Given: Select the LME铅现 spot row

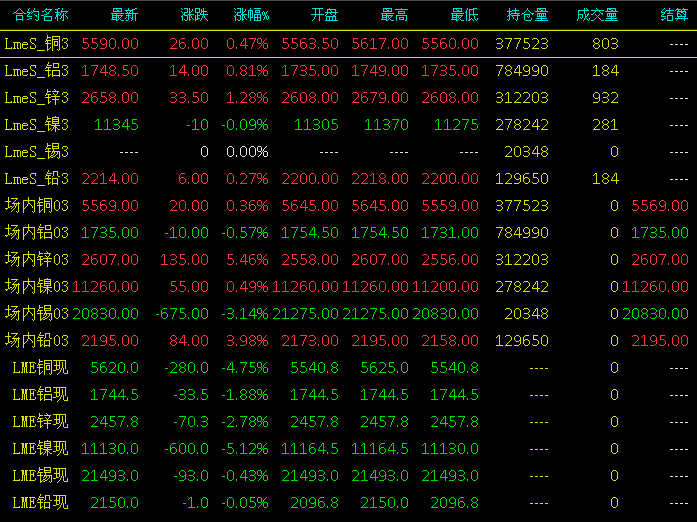Looking at the screenshot, I should [348, 502].
